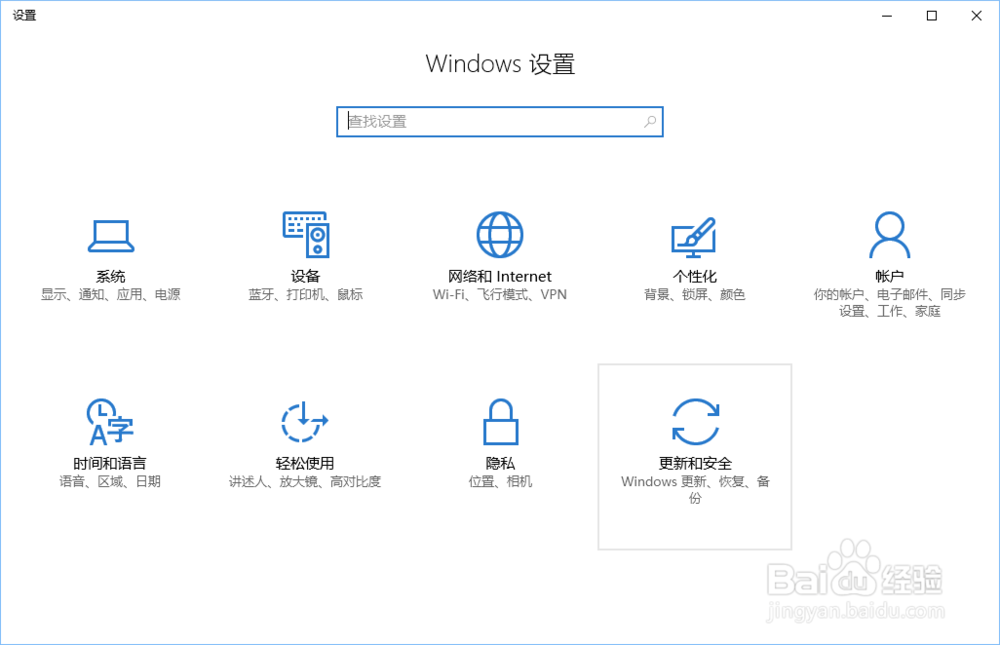The width and height of the screenshot is (1000, 645).
Task: Click the Wi-Fi、飞行模式、VPN description
Action: 499,294
